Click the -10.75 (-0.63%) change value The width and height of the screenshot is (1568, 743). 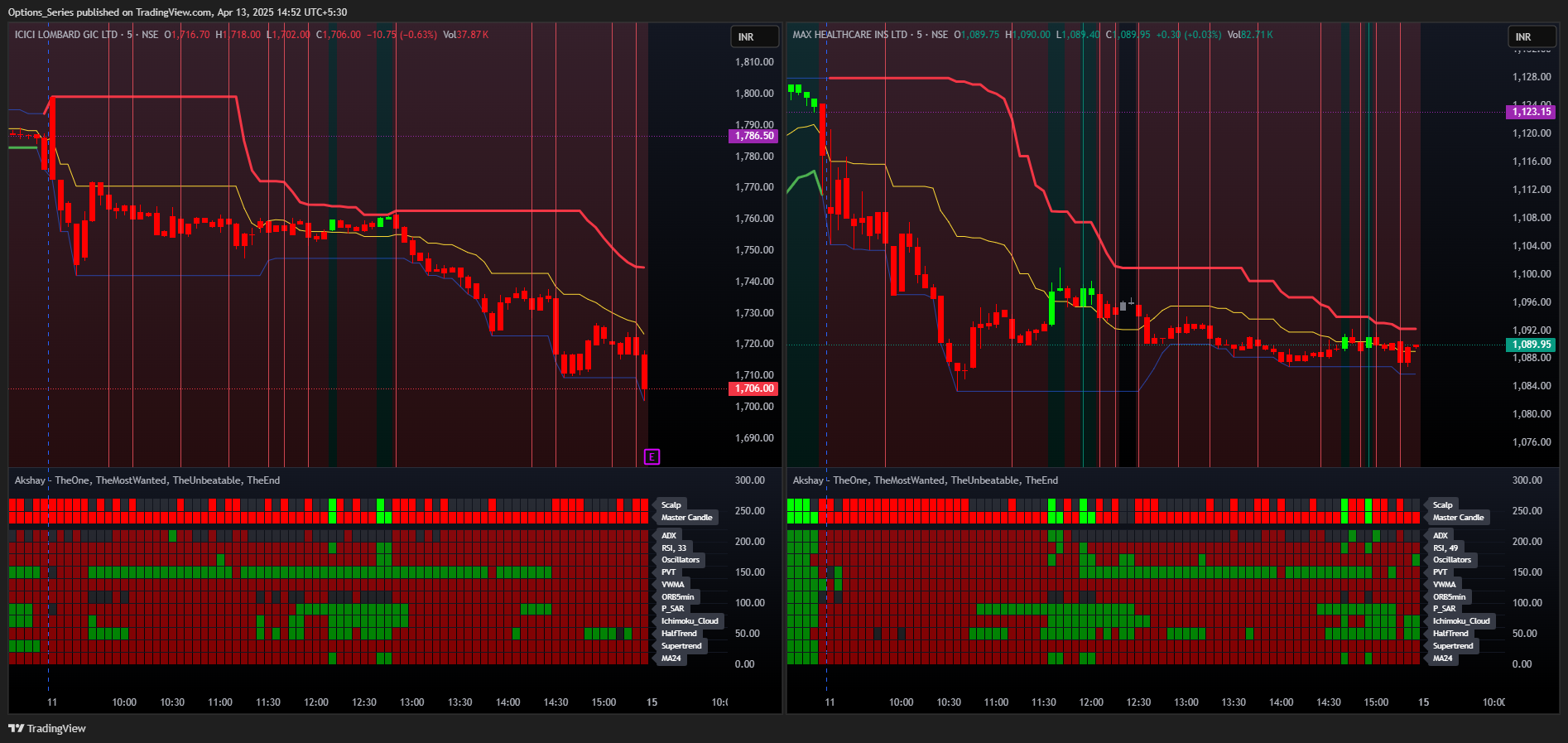pyautogui.click(x=402, y=35)
